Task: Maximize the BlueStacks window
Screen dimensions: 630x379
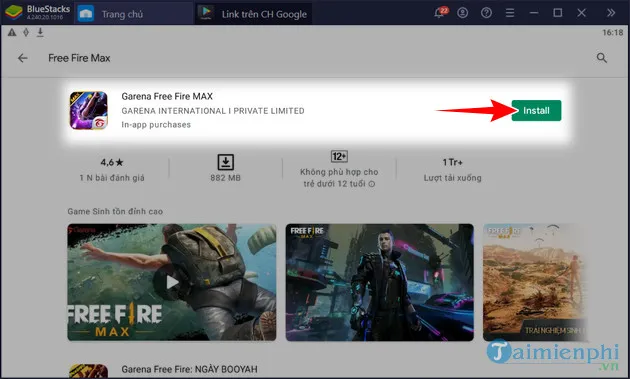Action: 558,13
